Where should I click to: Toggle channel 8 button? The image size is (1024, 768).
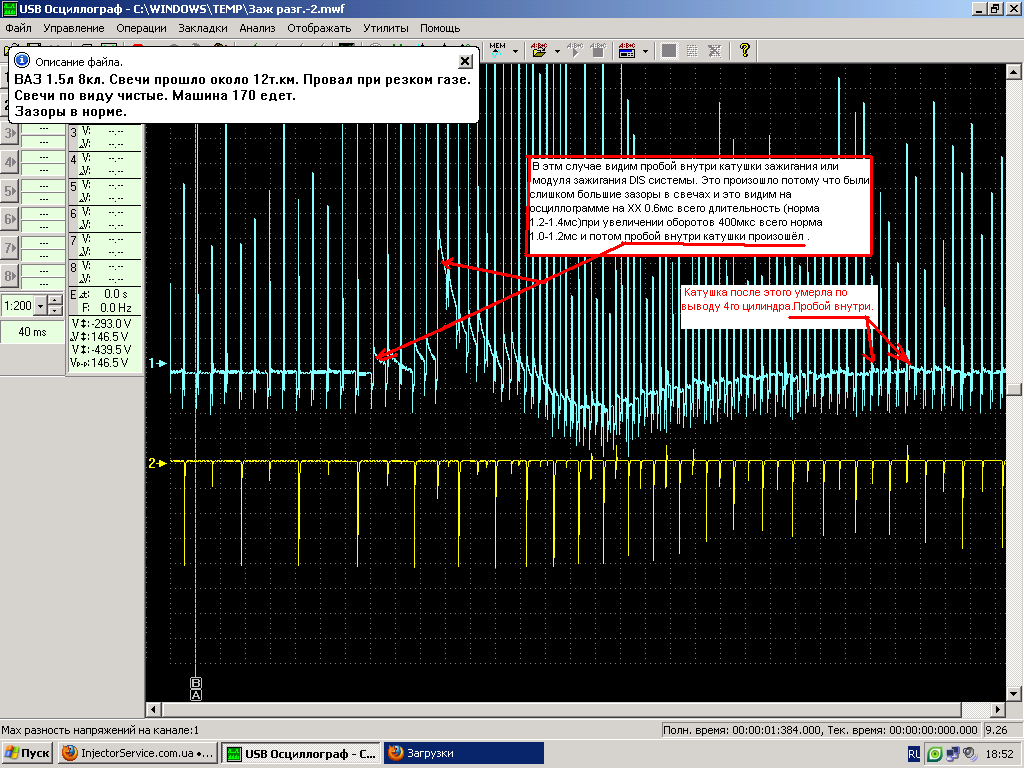10,276
